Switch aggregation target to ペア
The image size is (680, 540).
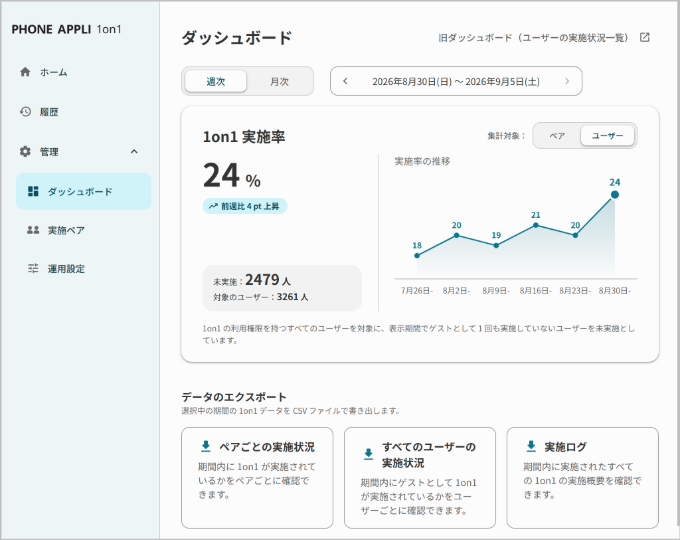click(557, 136)
